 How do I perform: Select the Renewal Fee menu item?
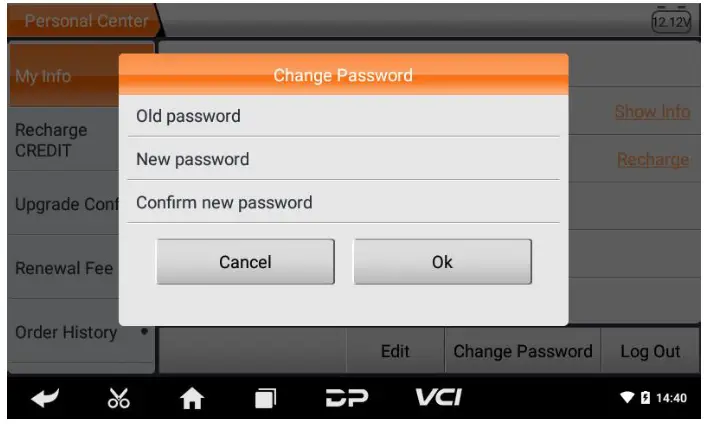coord(63,268)
